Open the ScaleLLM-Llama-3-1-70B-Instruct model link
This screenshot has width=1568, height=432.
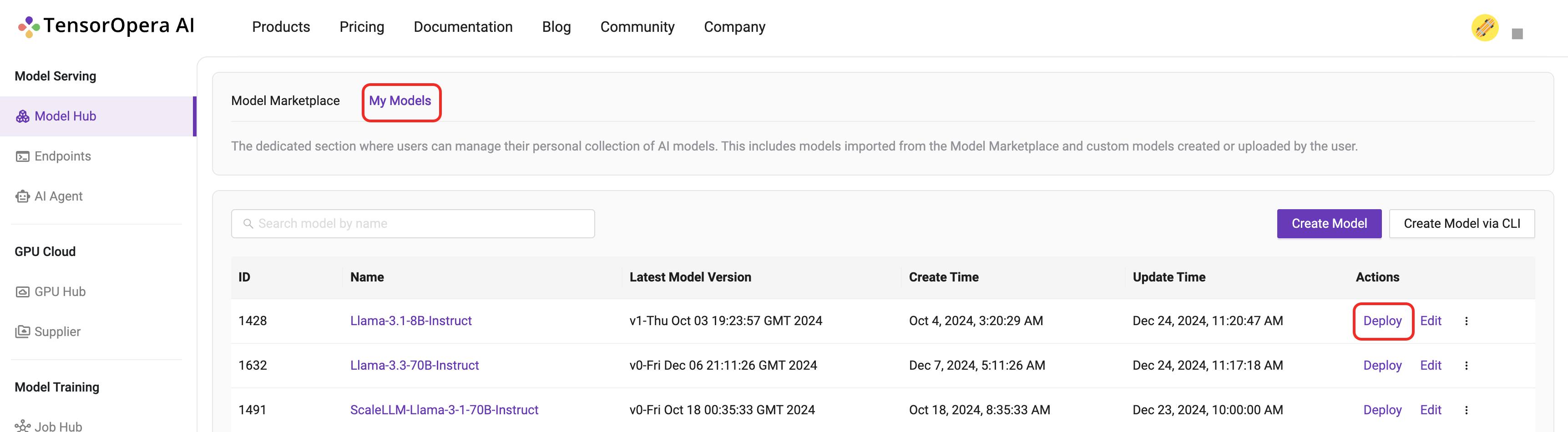445,410
